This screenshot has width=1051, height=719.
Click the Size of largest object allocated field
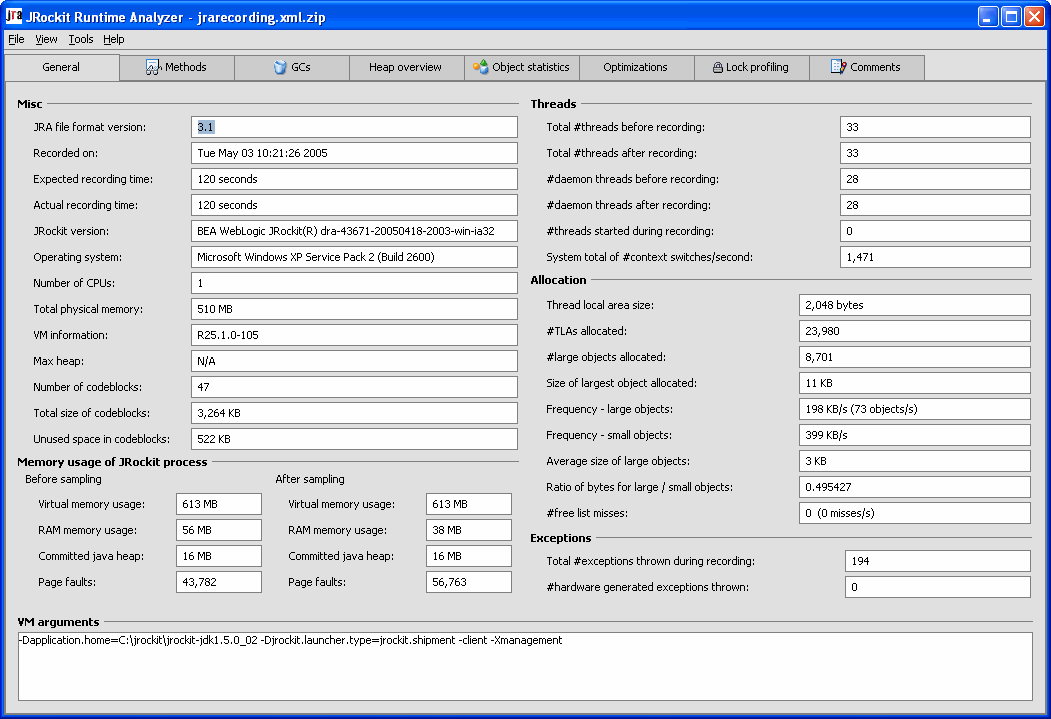tap(915, 384)
